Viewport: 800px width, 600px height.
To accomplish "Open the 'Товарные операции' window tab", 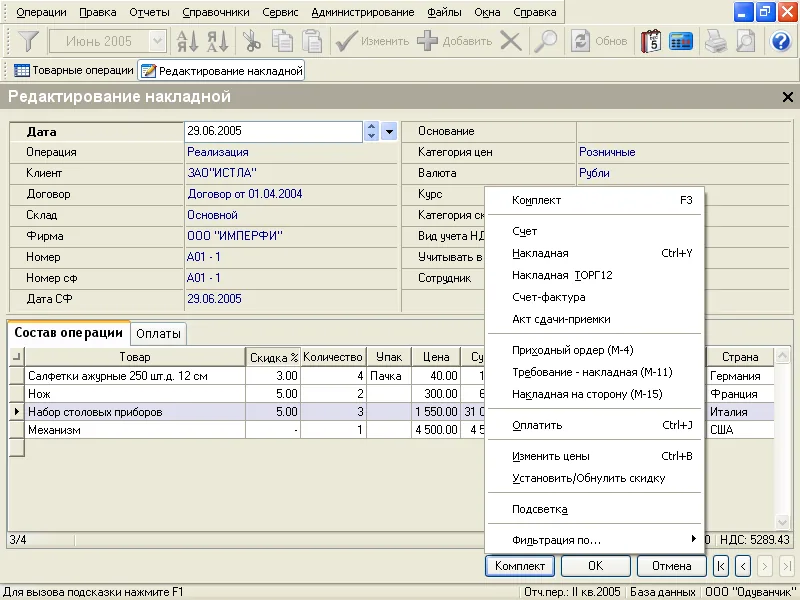I will (x=74, y=71).
